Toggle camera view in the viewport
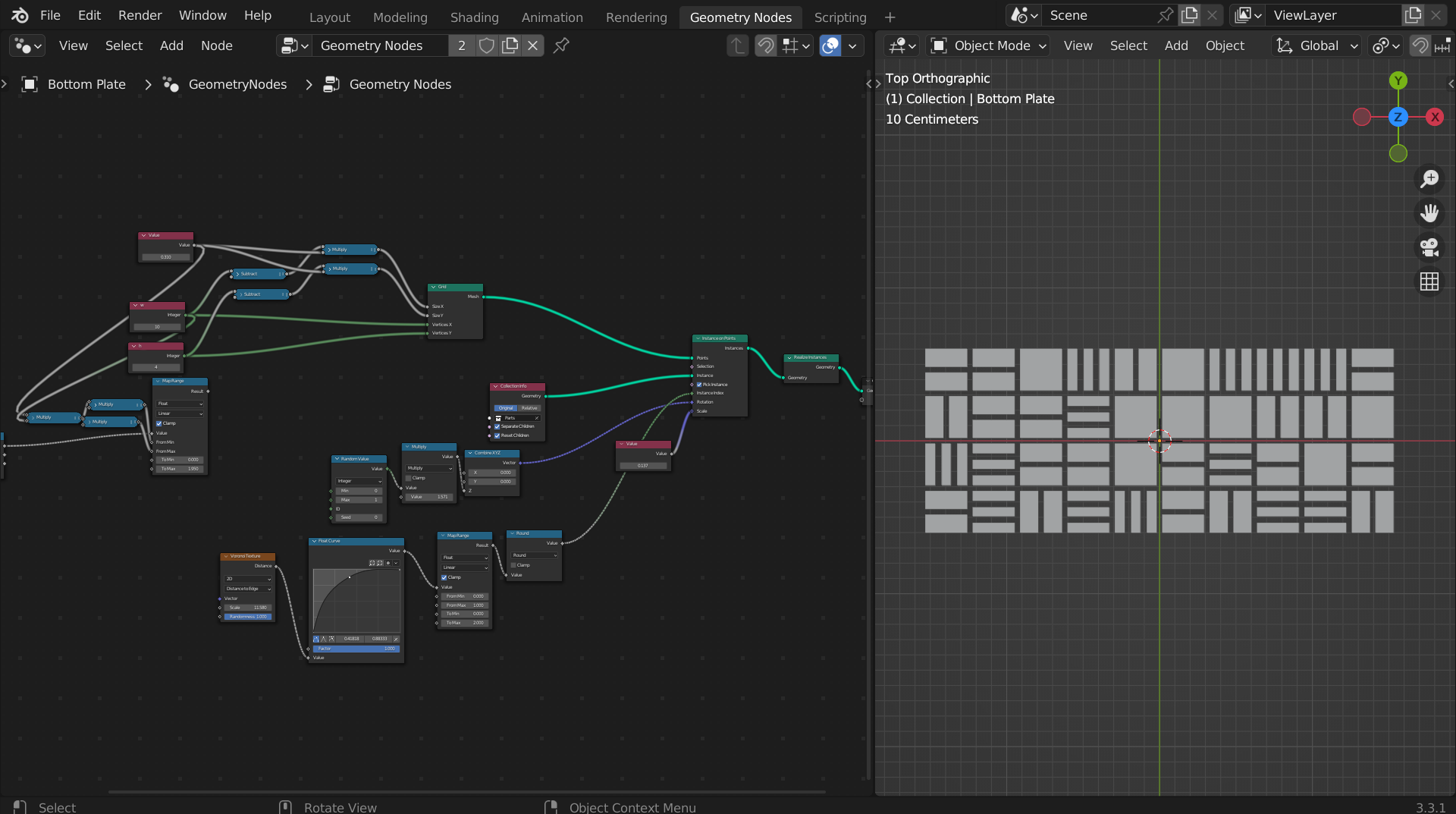The width and height of the screenshot is (1456, 814). click(1429, 247)
